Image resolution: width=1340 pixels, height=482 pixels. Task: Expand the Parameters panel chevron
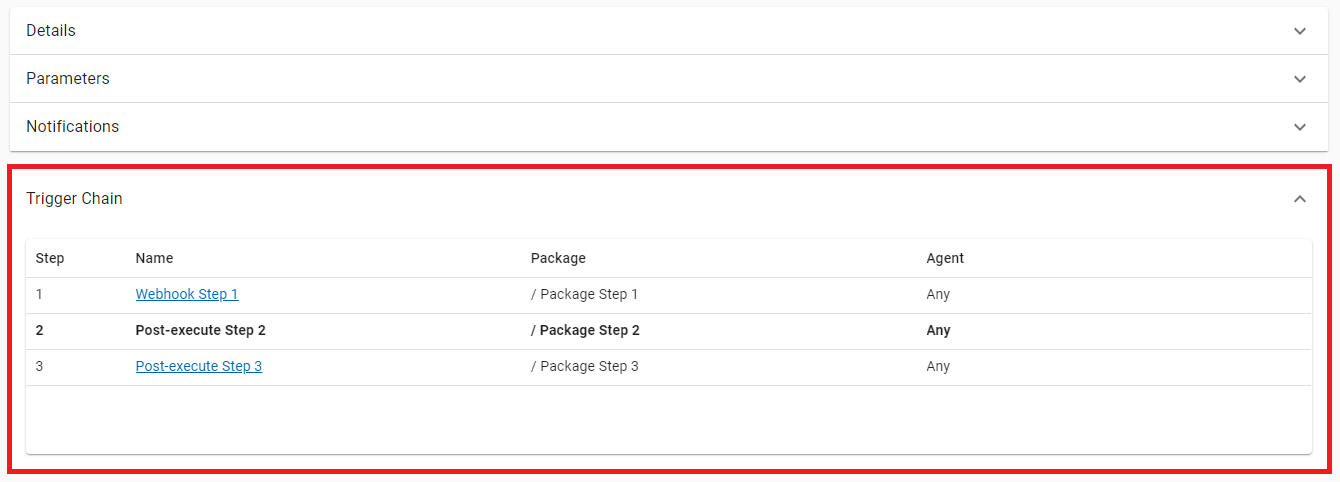pyautogui.click(x=1299, y=79)
